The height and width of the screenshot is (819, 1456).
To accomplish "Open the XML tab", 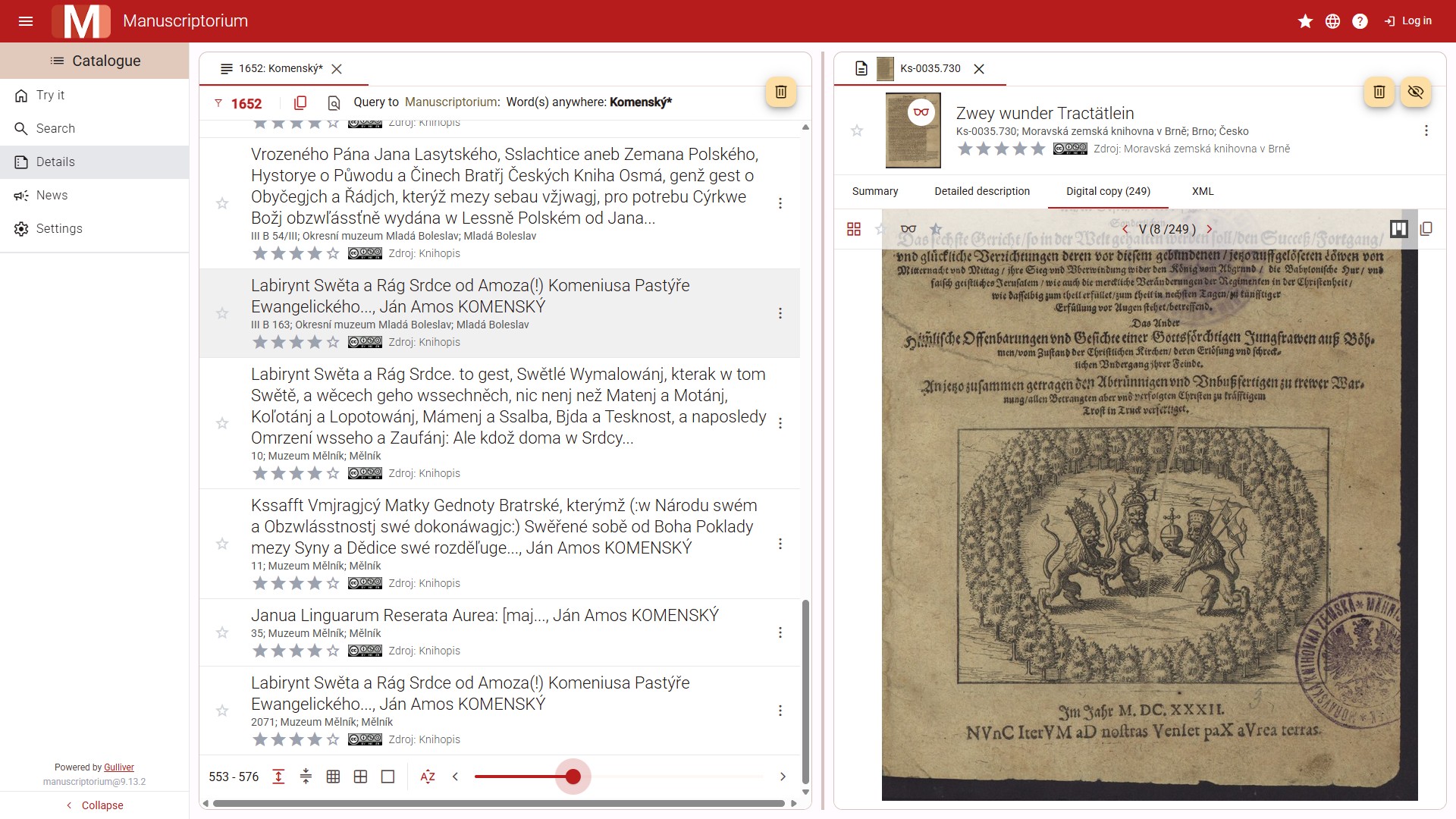I will [x=1202, y=191].
